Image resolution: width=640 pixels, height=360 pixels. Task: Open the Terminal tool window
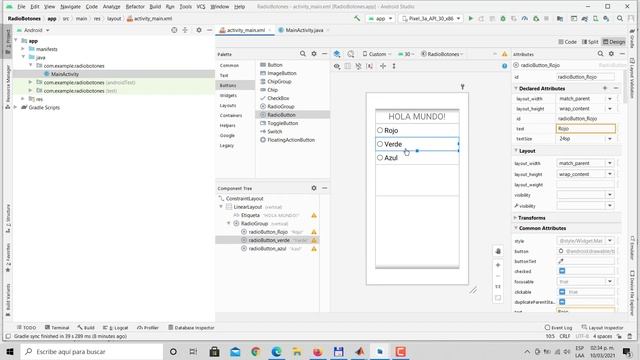tap(57, 327)
